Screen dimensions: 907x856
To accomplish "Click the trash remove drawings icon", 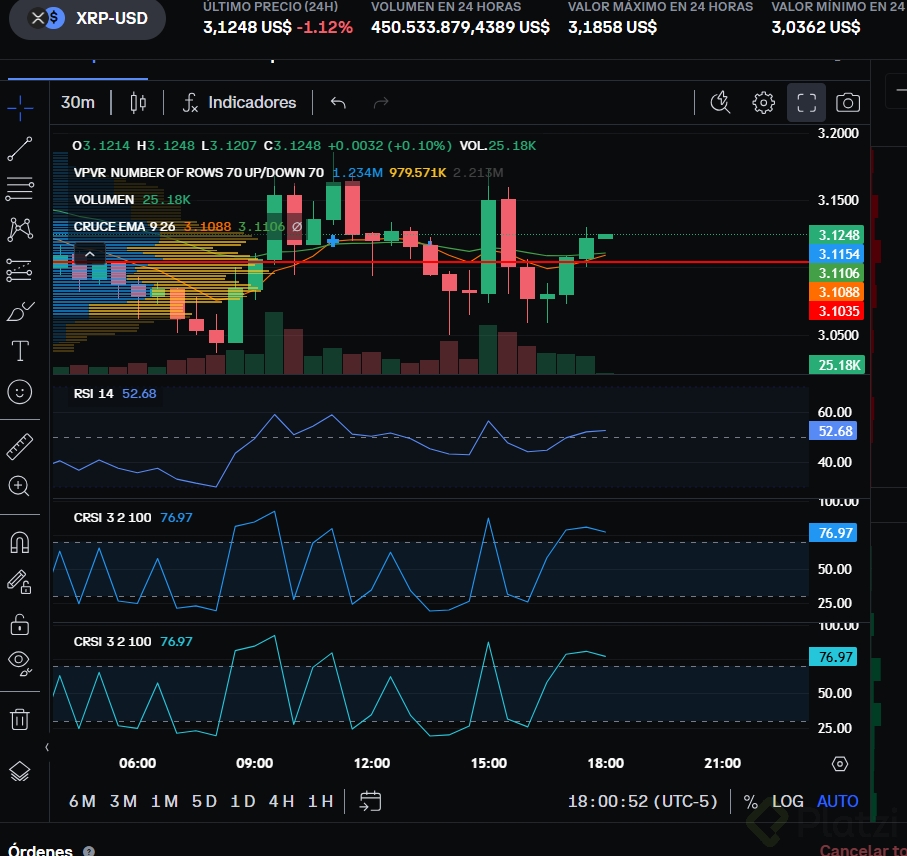I will coord(20,720).
